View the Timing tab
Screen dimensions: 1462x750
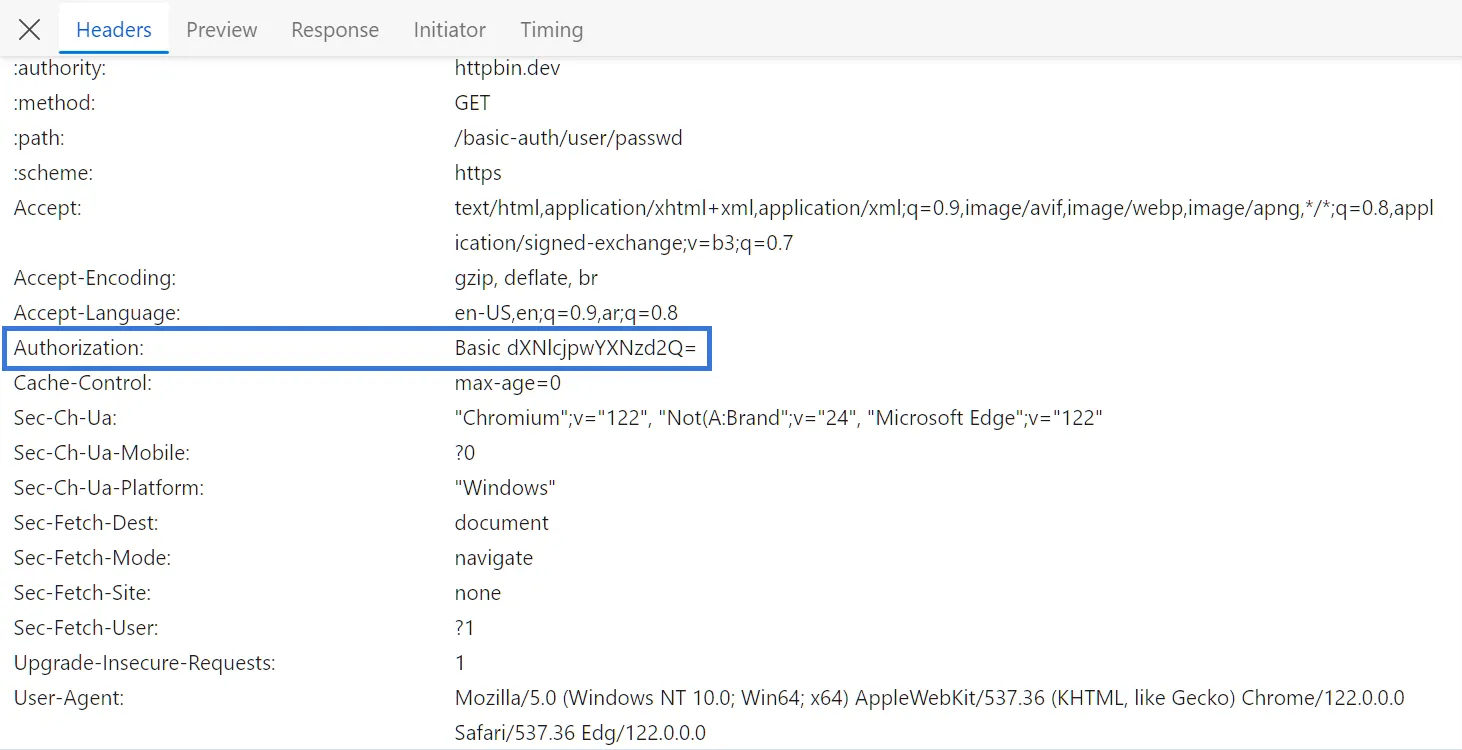551,29
